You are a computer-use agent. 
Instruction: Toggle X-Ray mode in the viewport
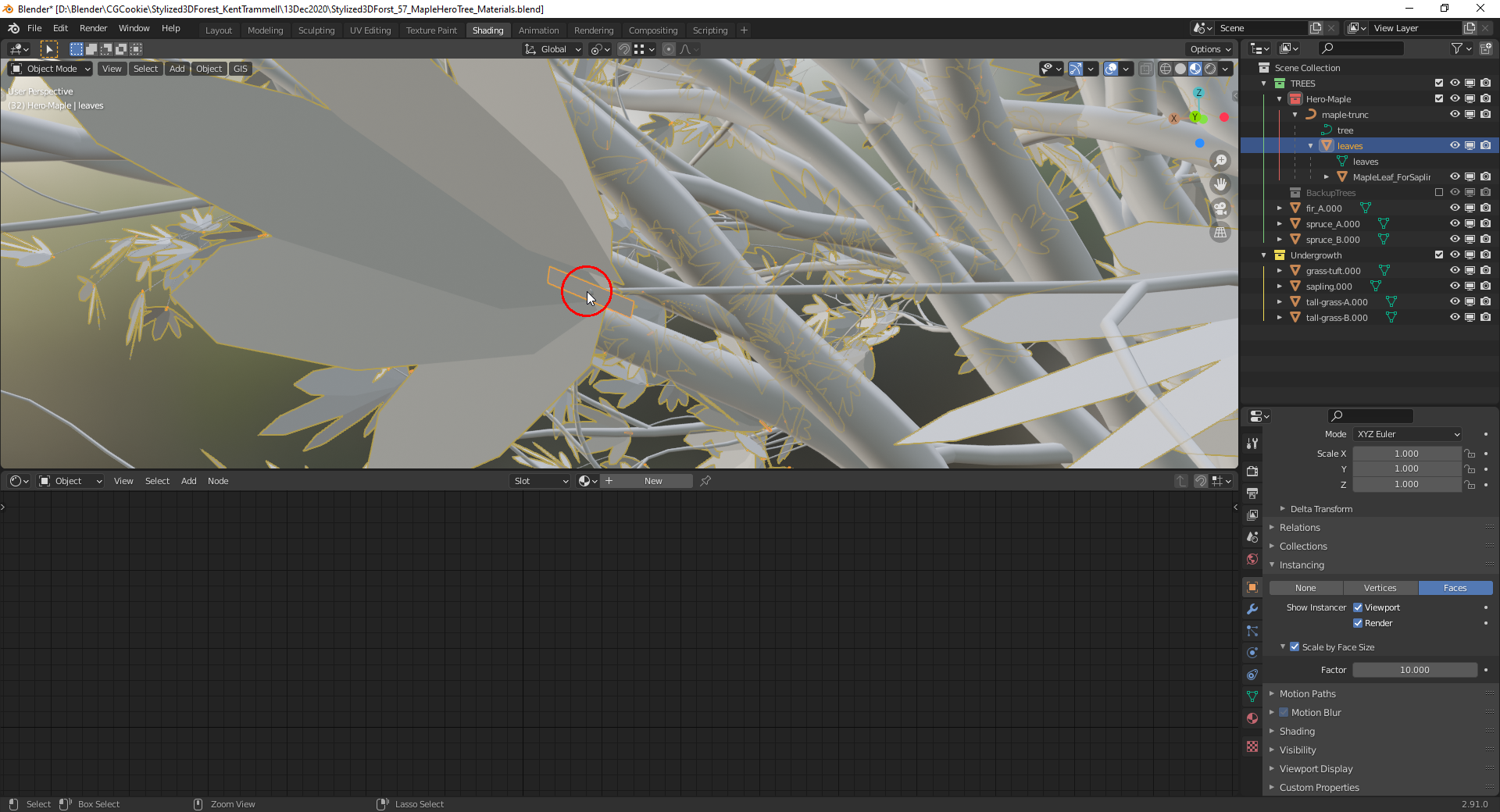1145,69
